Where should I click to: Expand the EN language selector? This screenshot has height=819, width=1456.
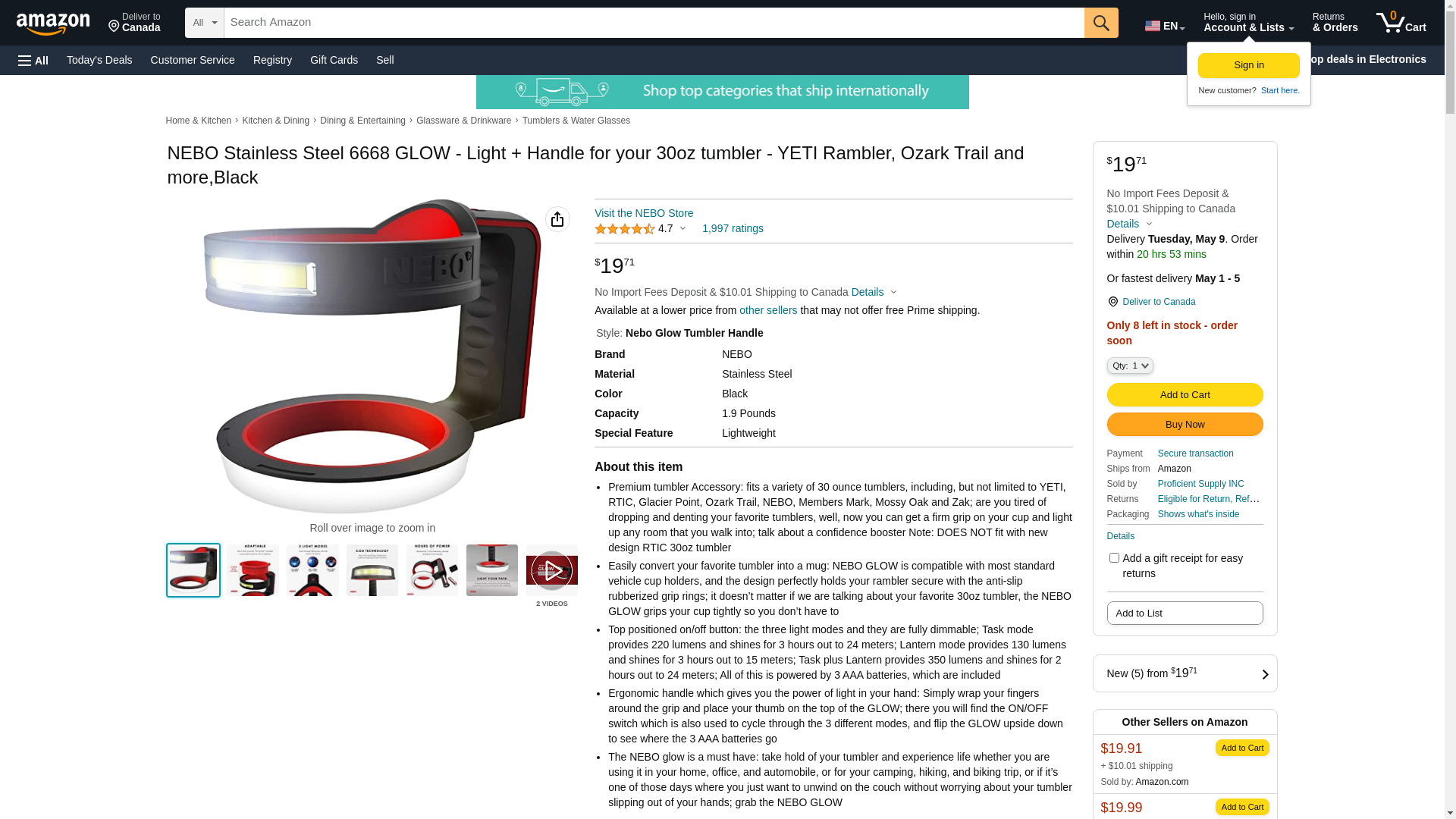pyautogui.click(x=1165, y=26)
